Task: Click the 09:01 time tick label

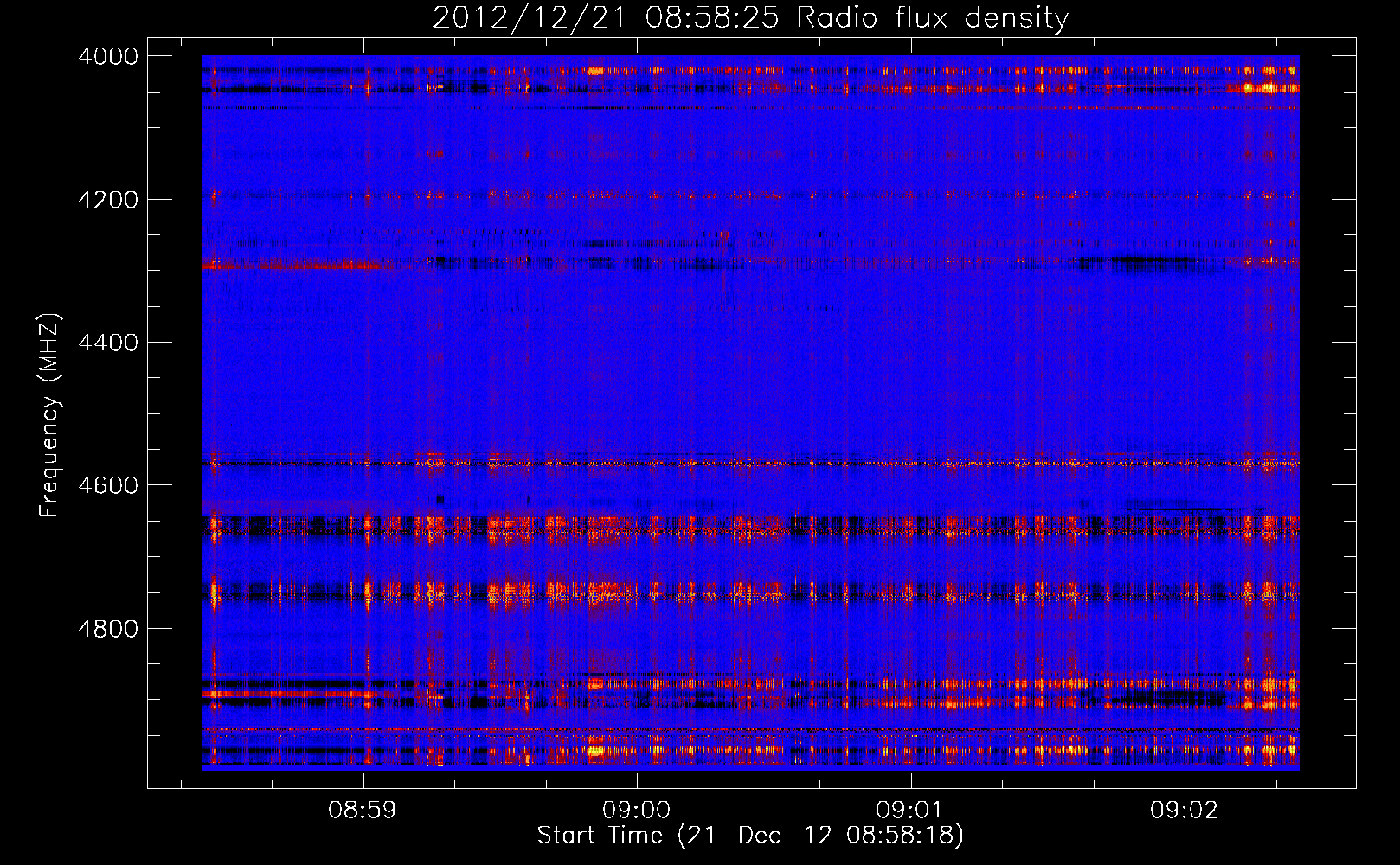Action: pos(910,811)
